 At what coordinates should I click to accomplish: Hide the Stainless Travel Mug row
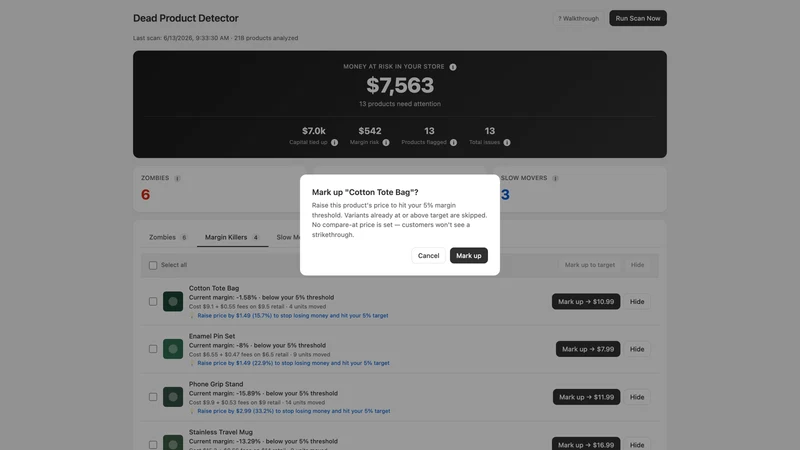click(x=637, y=444)
